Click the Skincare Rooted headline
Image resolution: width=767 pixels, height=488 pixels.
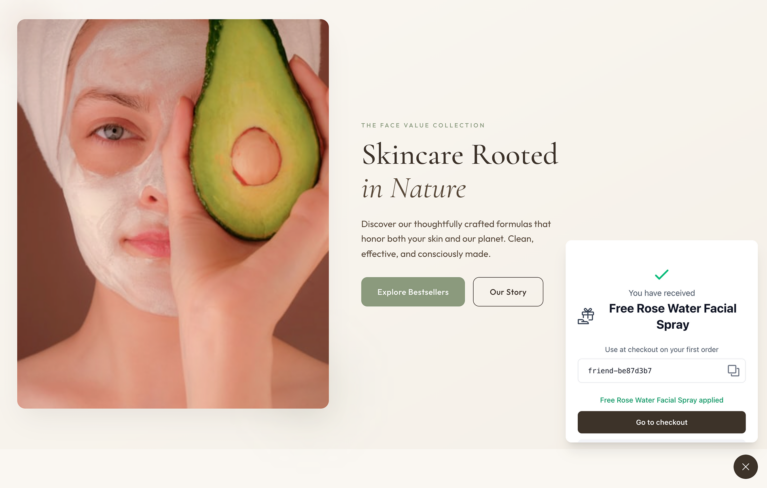click(459, 155)
